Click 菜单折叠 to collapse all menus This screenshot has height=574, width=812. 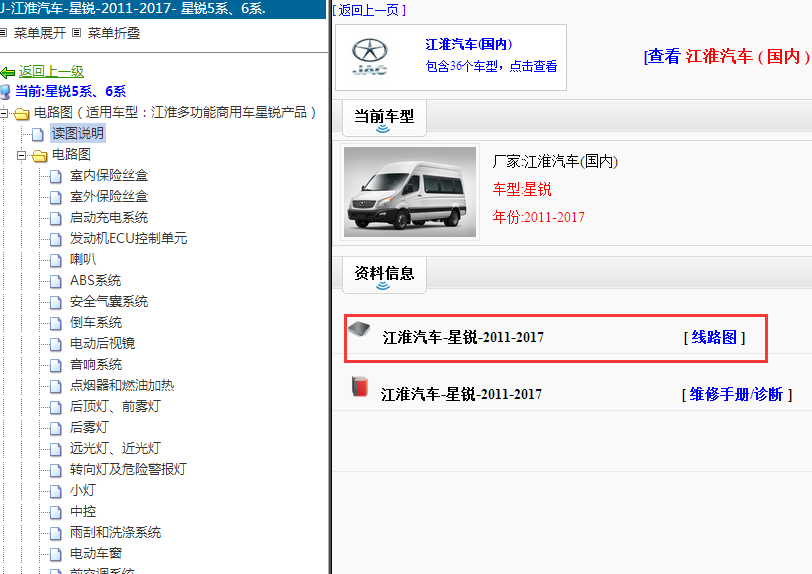[114, 33]
